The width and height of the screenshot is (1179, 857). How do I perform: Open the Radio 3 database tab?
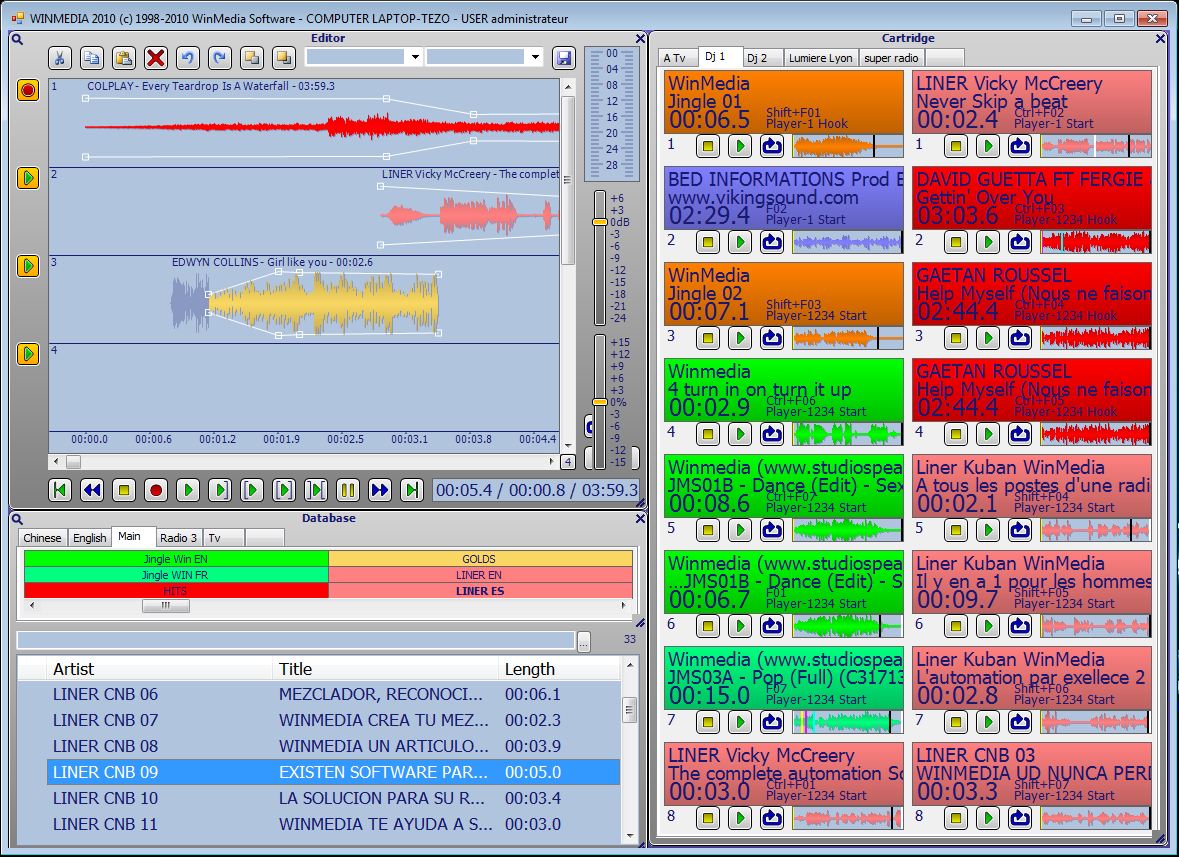(x=179, y=538)
